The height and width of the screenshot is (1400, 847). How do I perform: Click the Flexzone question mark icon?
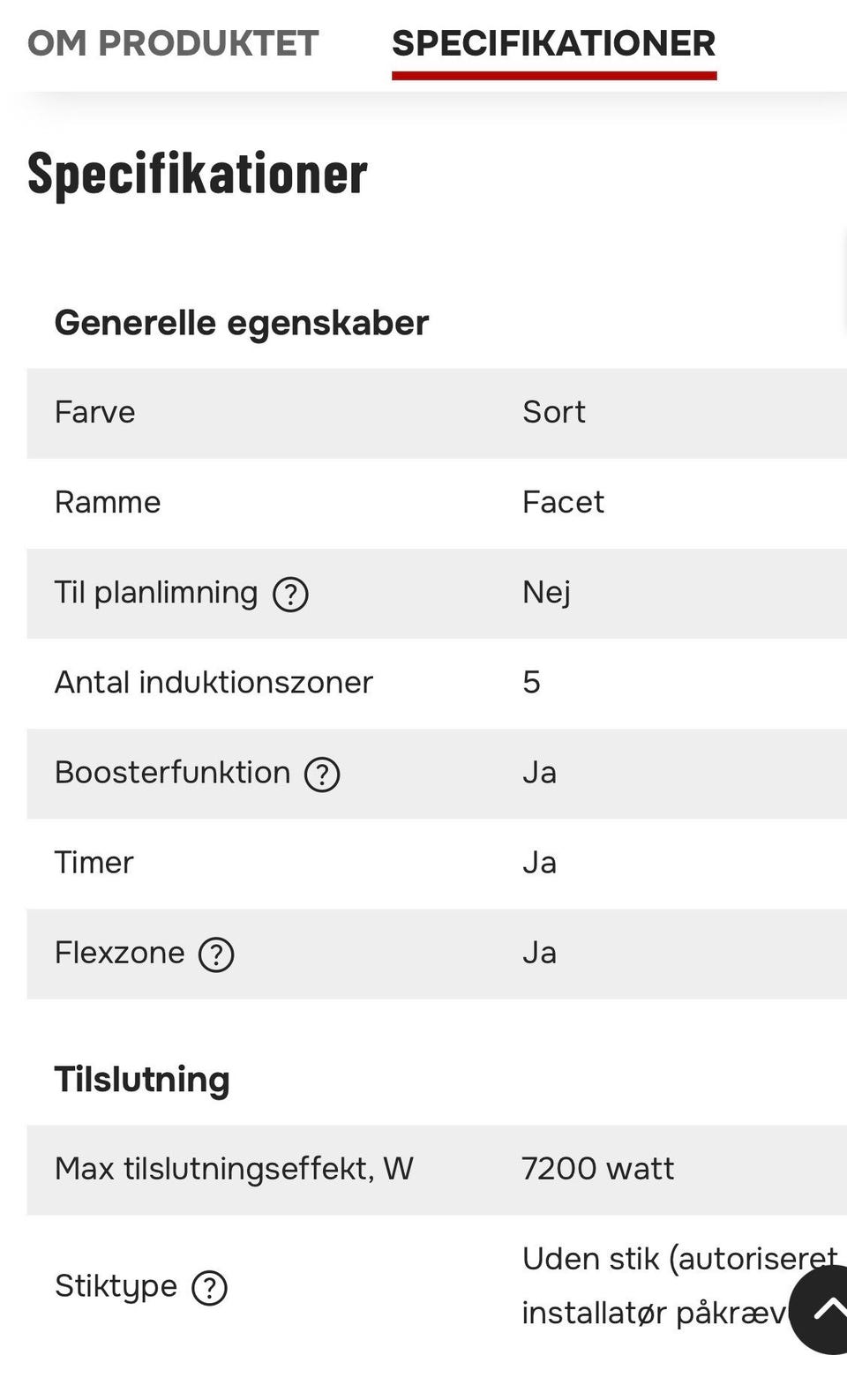(x=216, y=955)
